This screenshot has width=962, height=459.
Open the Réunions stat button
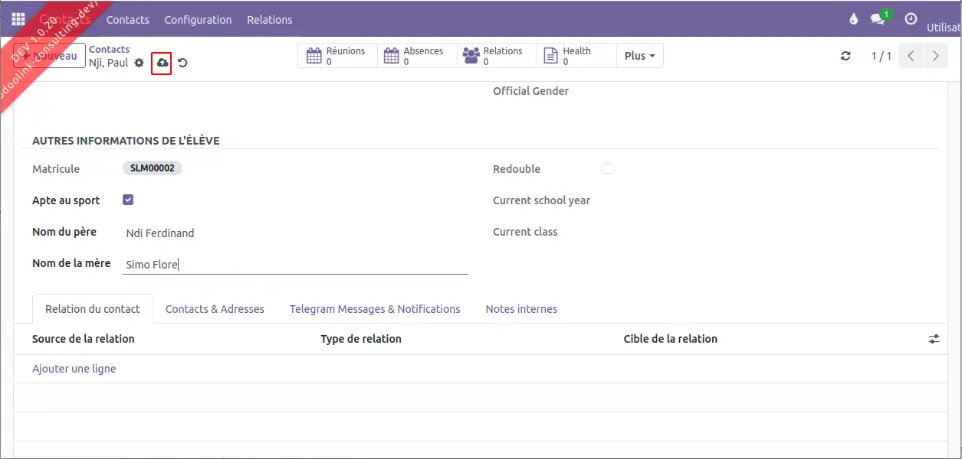[x=336, y=56]
